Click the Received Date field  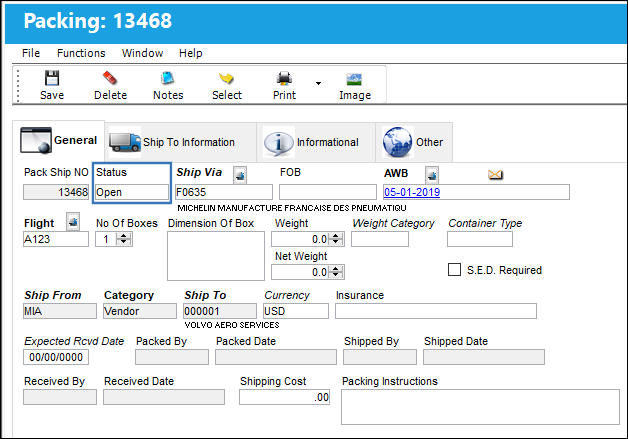(x=164, y=397)
